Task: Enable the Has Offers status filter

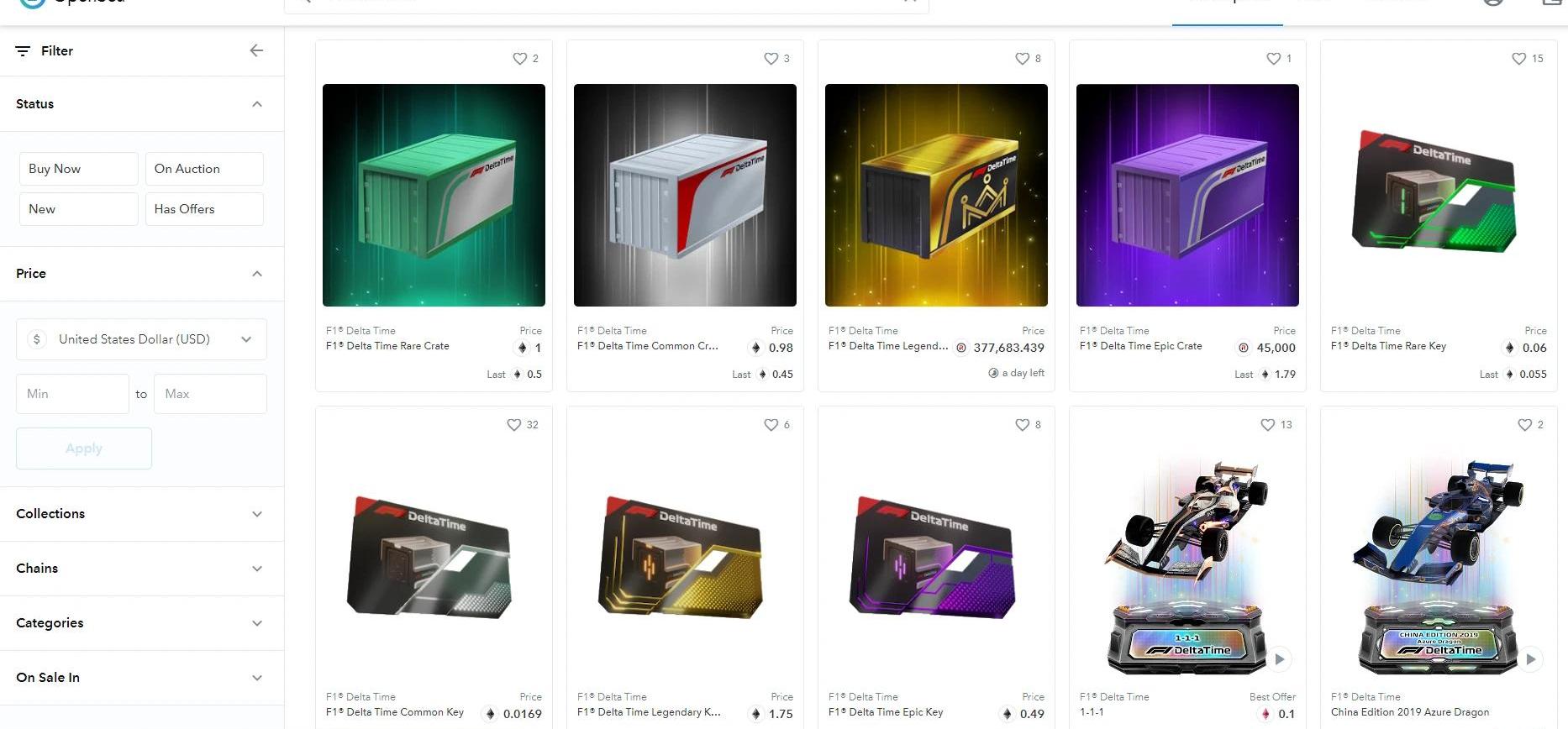Action: click(x=204, y=209)
